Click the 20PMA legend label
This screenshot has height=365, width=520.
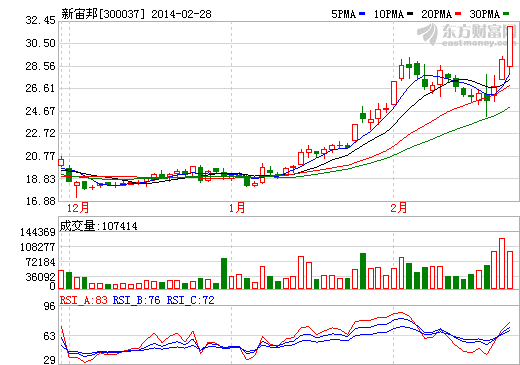pos(437,14)
